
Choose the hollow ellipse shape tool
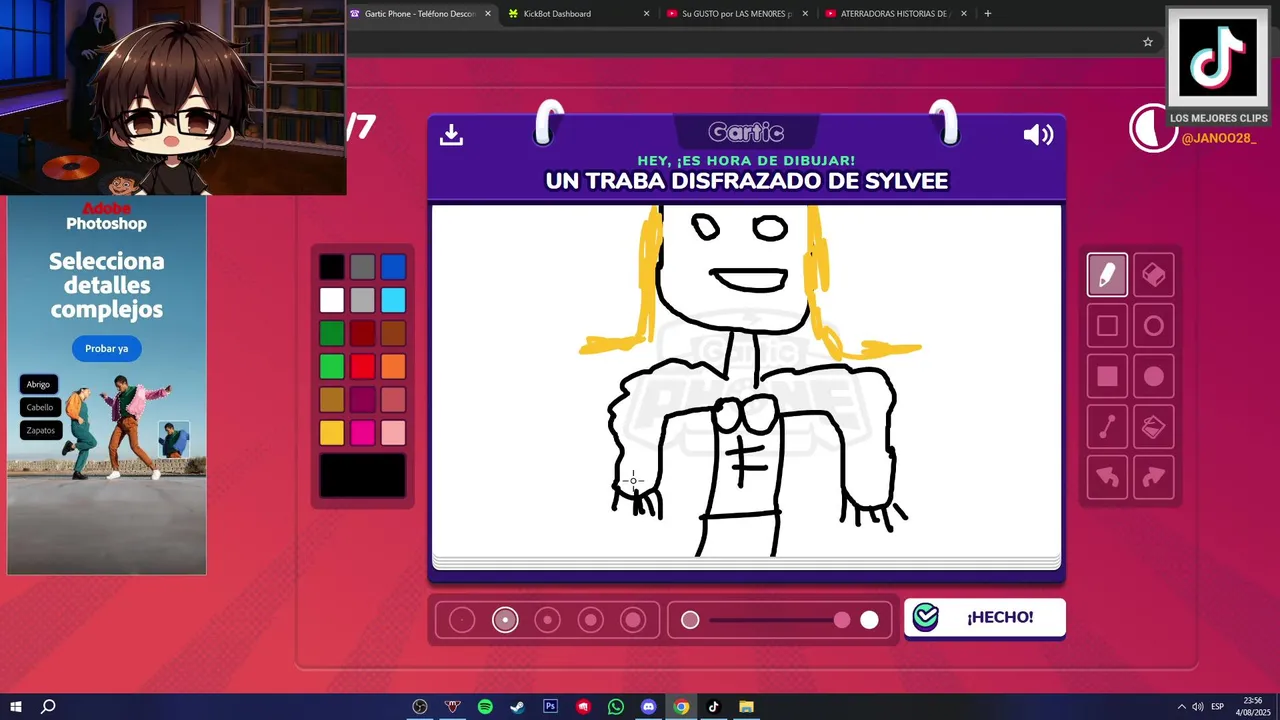[1154, 326]
